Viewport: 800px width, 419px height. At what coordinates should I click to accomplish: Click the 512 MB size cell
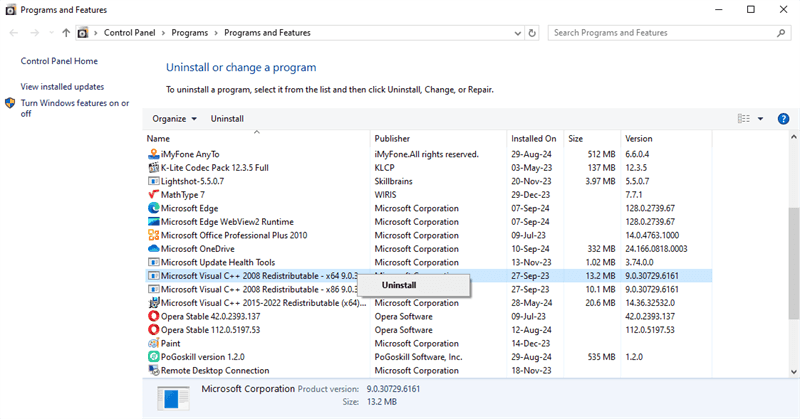[602, 154]
